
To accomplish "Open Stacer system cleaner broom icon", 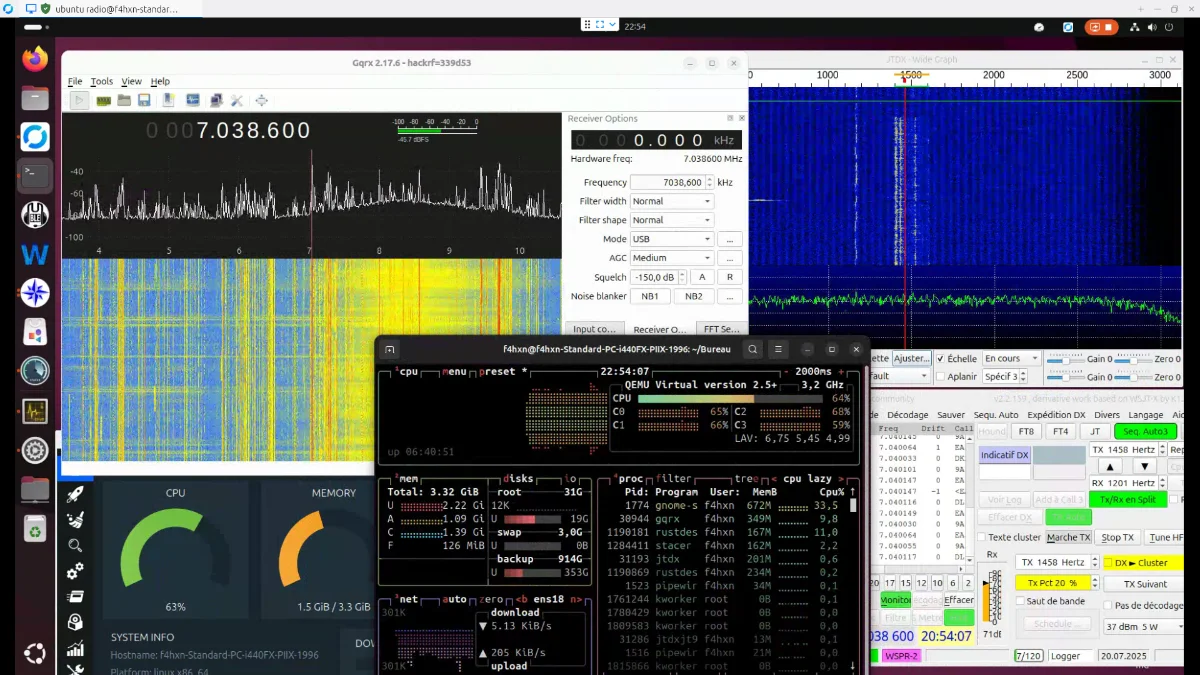I will [75, 520].
